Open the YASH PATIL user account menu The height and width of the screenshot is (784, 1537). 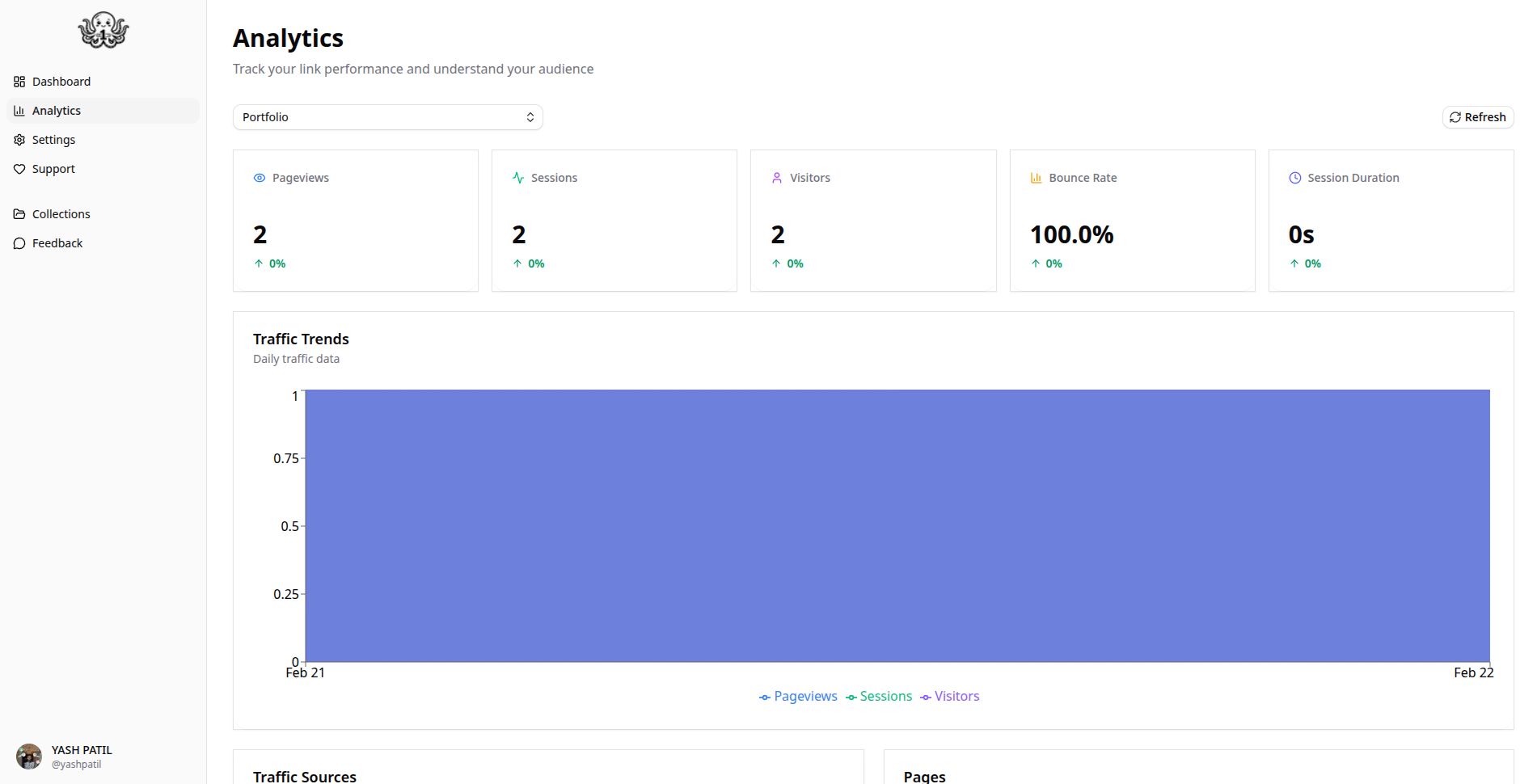82,757
